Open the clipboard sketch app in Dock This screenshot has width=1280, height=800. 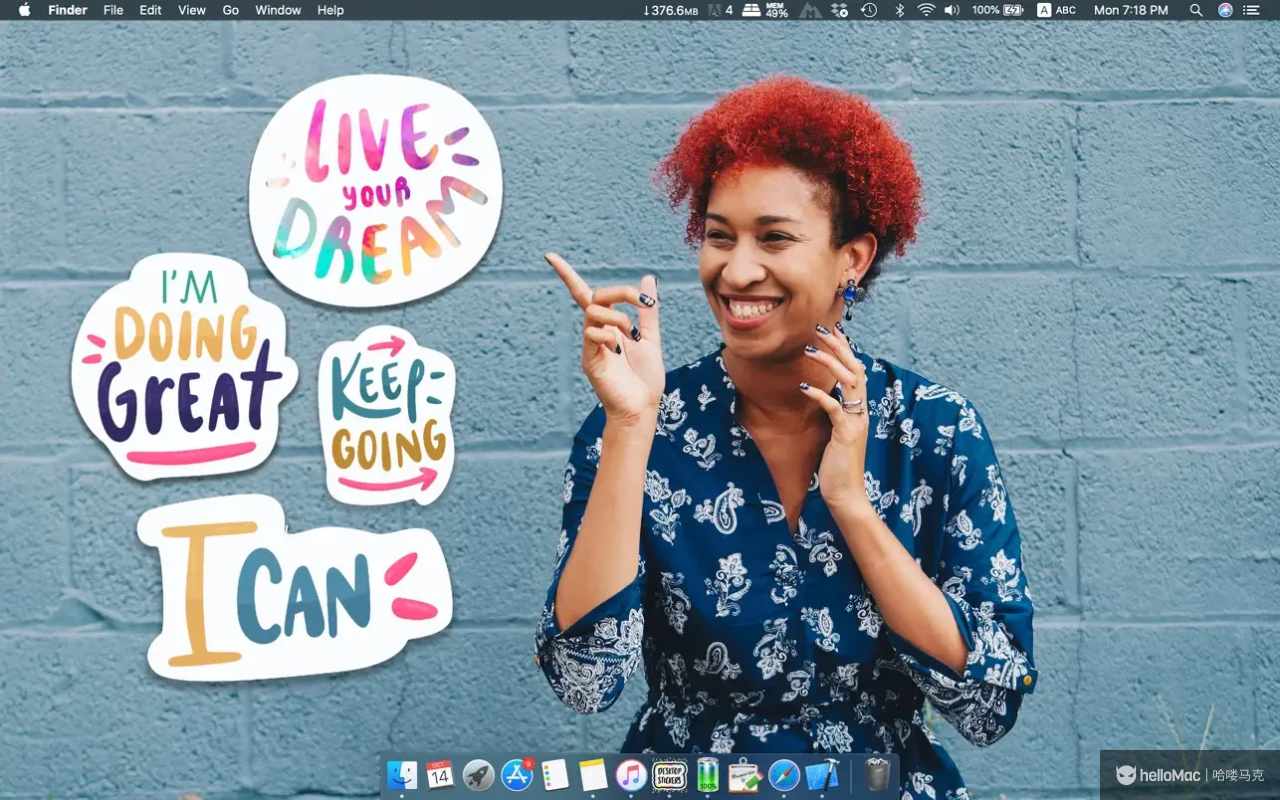tap(745, 775)
